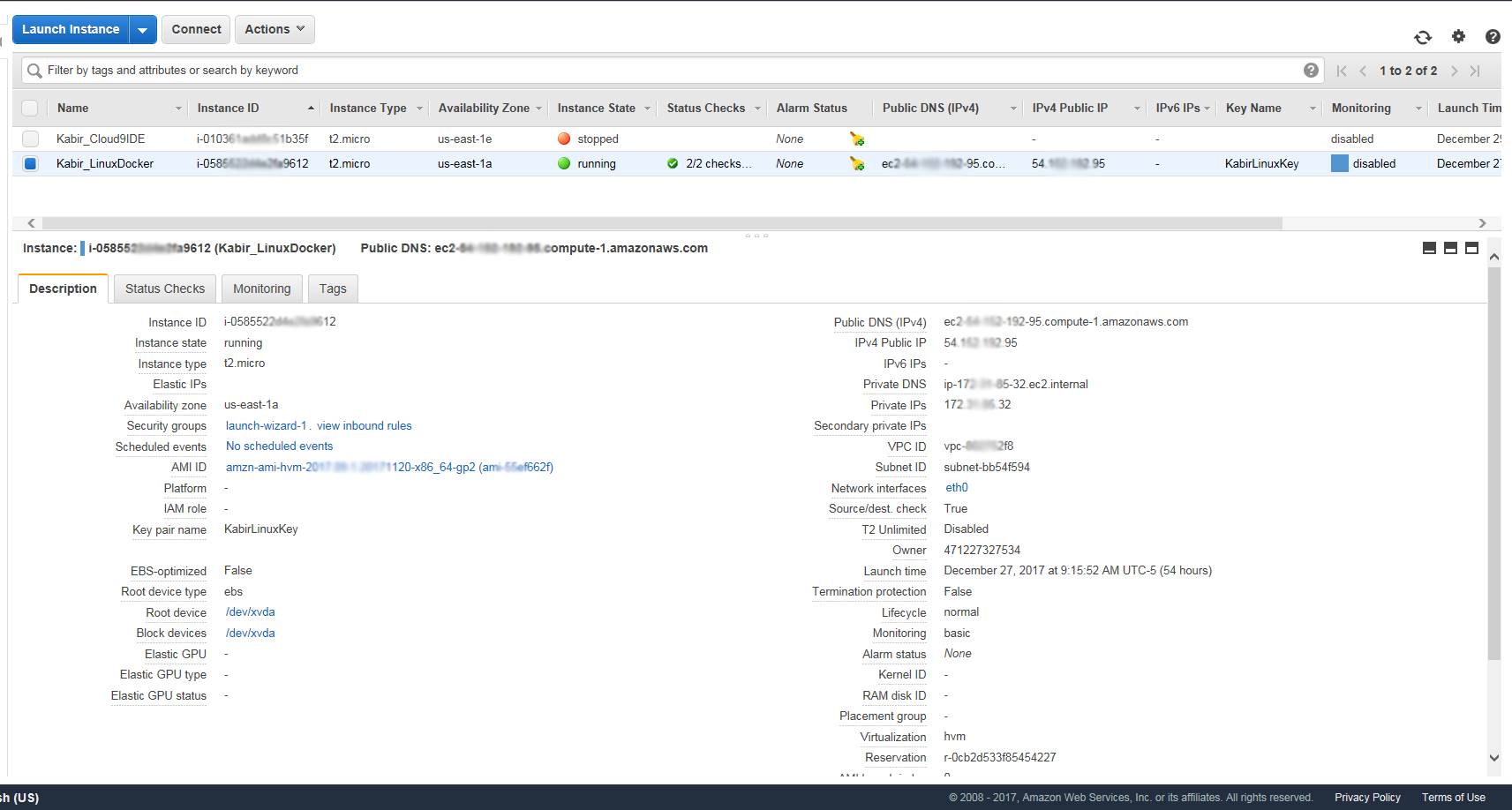Image resolution: width=1512 pixels, height=810 pixels.
Task: Click alarm icon for Kabir_LinuxDocker row
Action: point(857,163)
